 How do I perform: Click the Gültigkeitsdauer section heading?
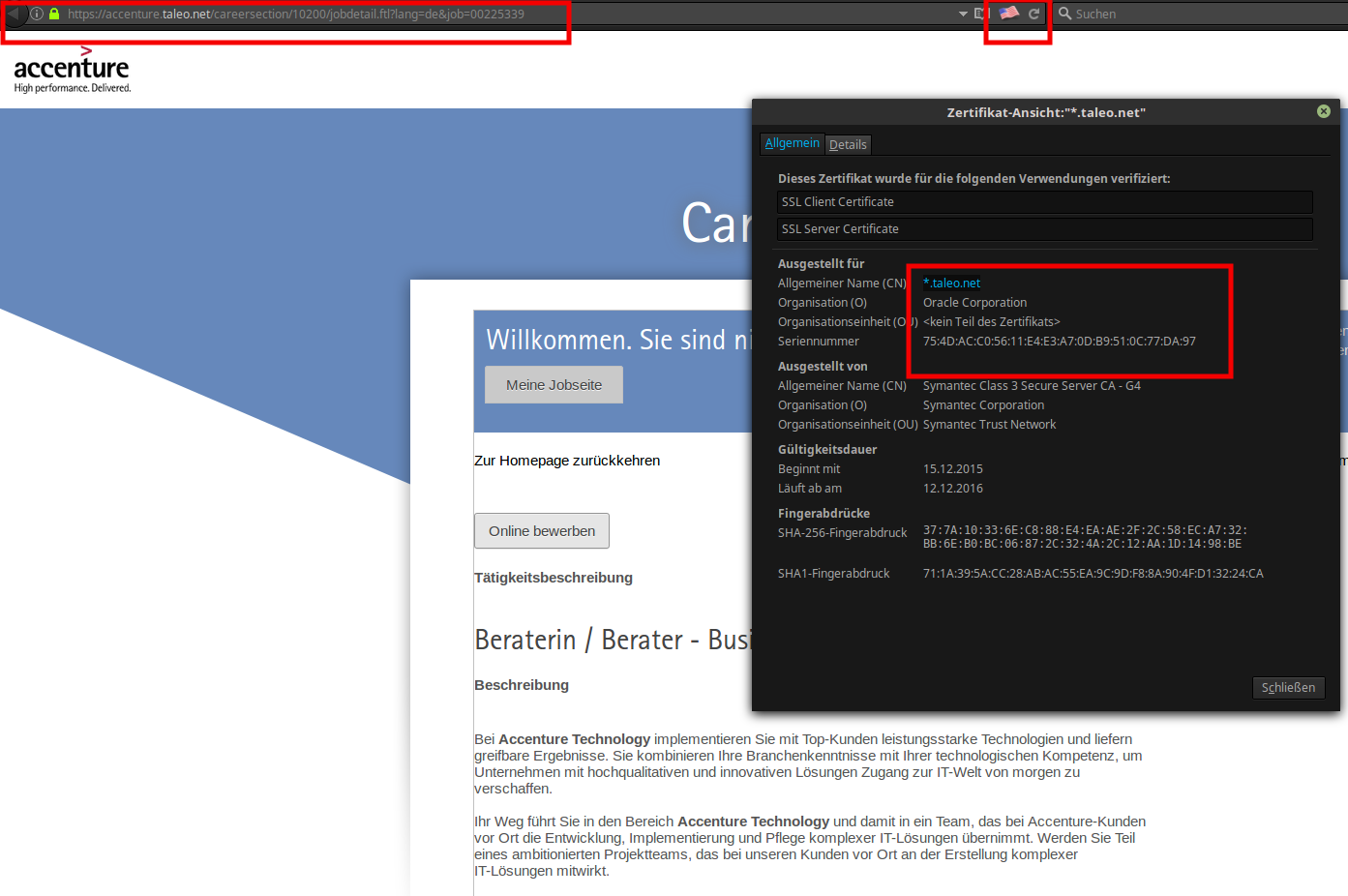pyautogui.click(x=827, y=450)
